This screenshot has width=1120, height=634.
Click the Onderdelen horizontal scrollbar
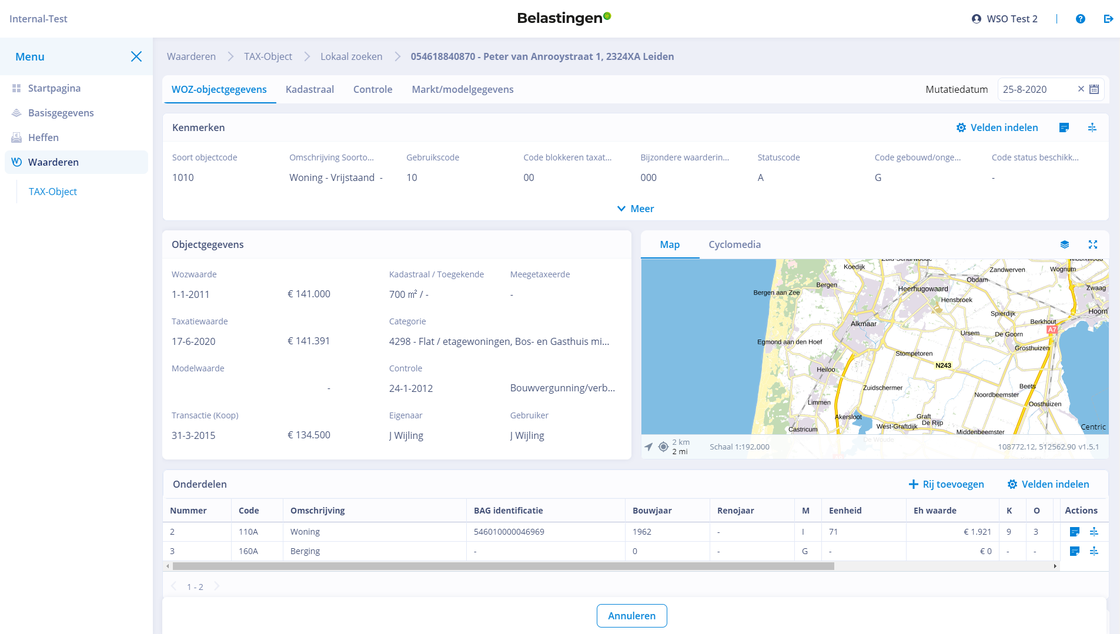[x=503, y=566]
